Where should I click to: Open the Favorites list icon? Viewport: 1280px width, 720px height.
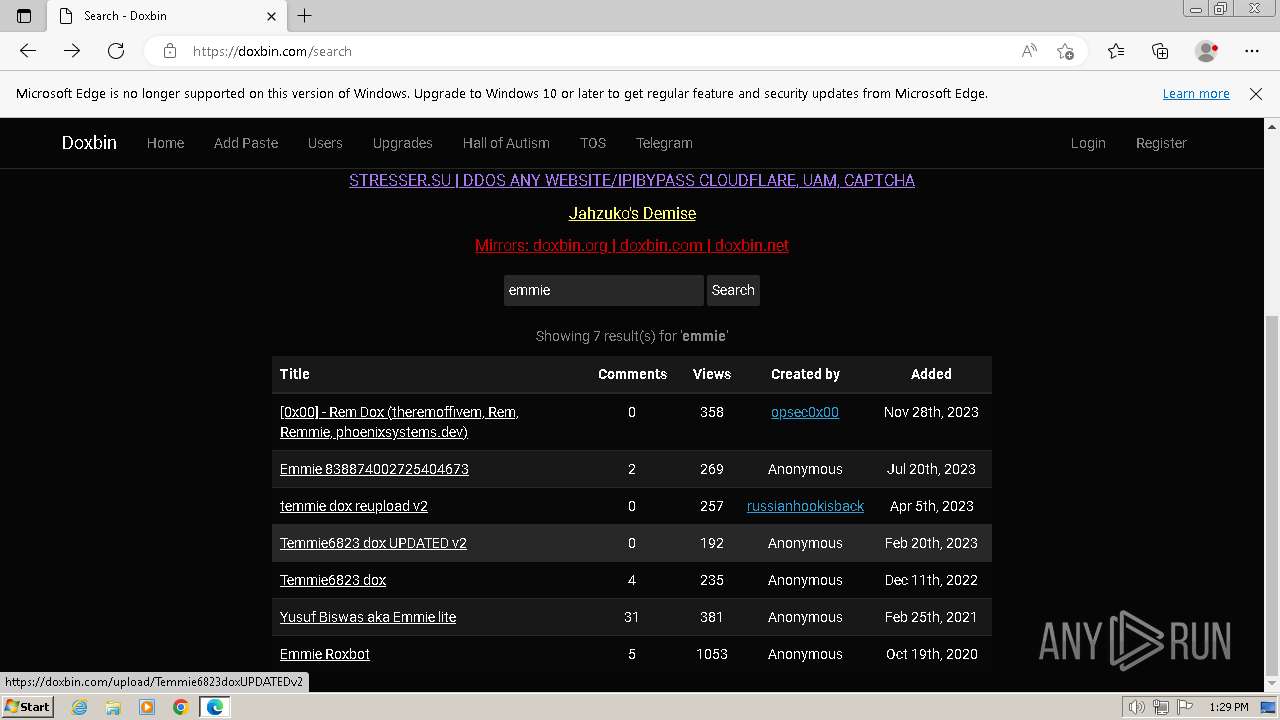pyautogui.click(x=1116, y=51)
